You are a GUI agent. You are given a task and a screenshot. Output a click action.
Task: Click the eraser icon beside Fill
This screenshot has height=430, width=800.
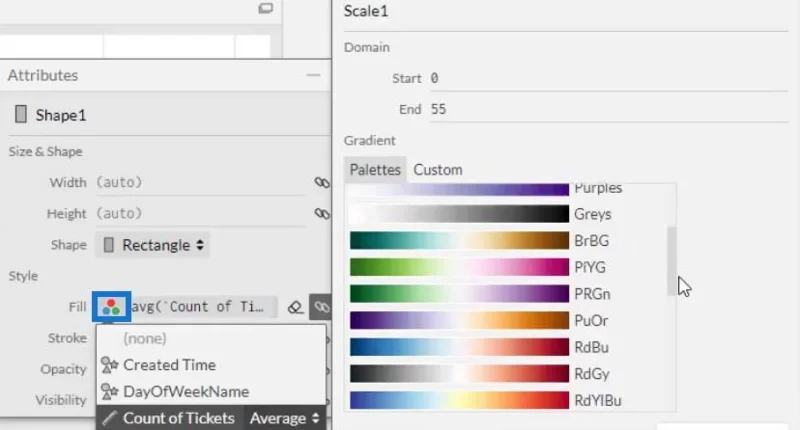click(295, 307)
